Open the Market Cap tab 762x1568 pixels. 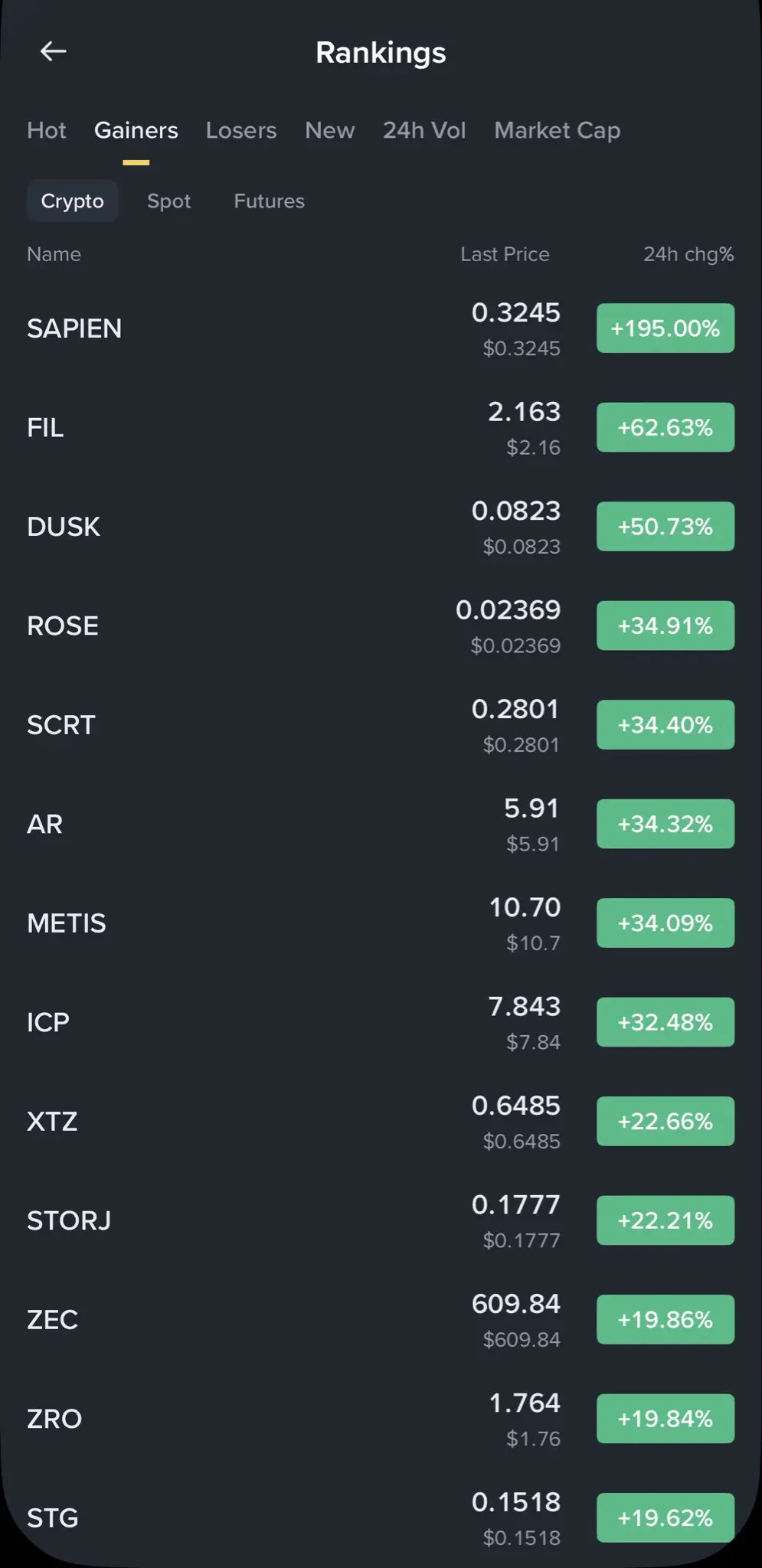pyautogui.click(x=557, y=130)
